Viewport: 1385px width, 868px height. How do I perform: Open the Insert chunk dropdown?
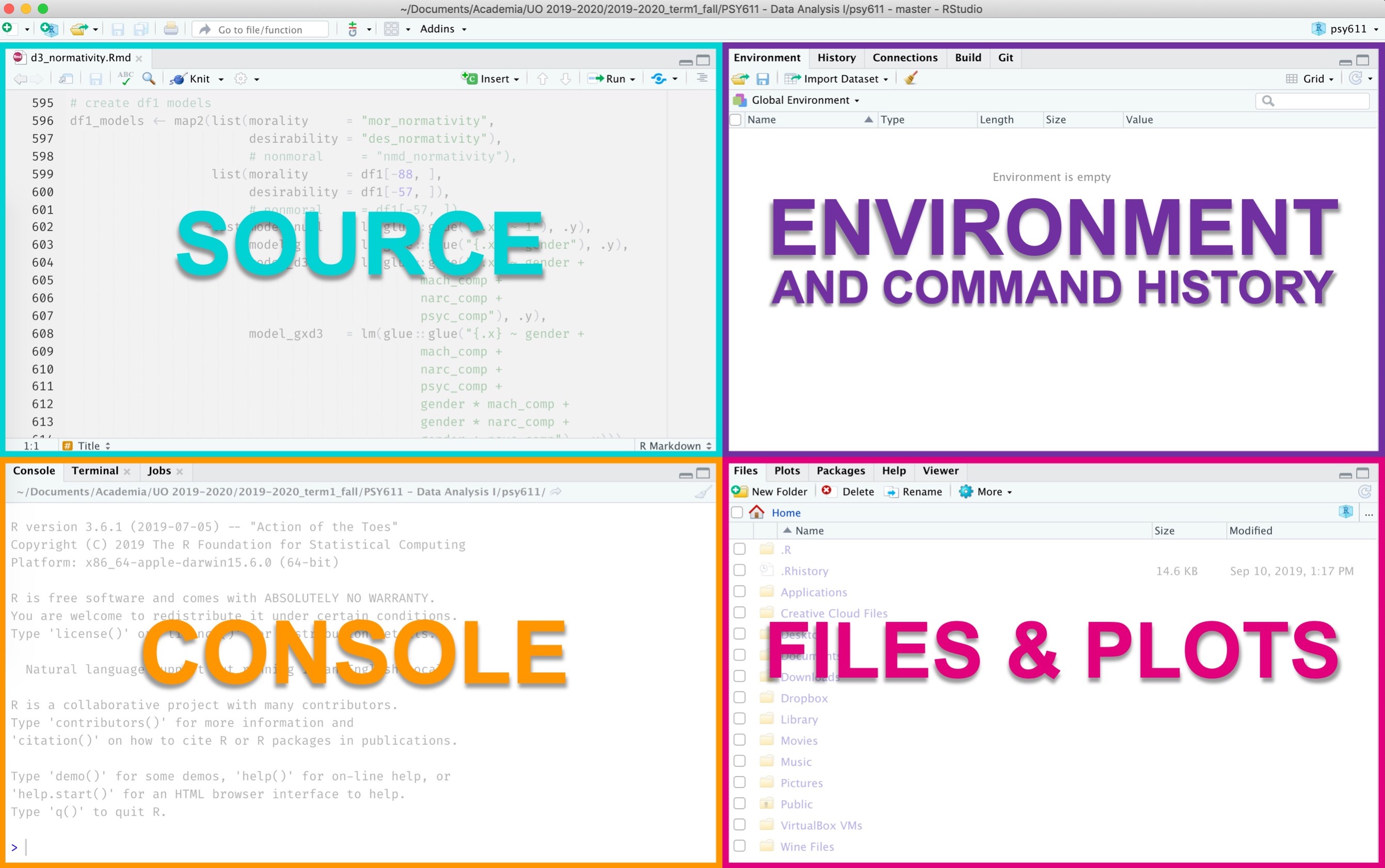pos(491,79)
